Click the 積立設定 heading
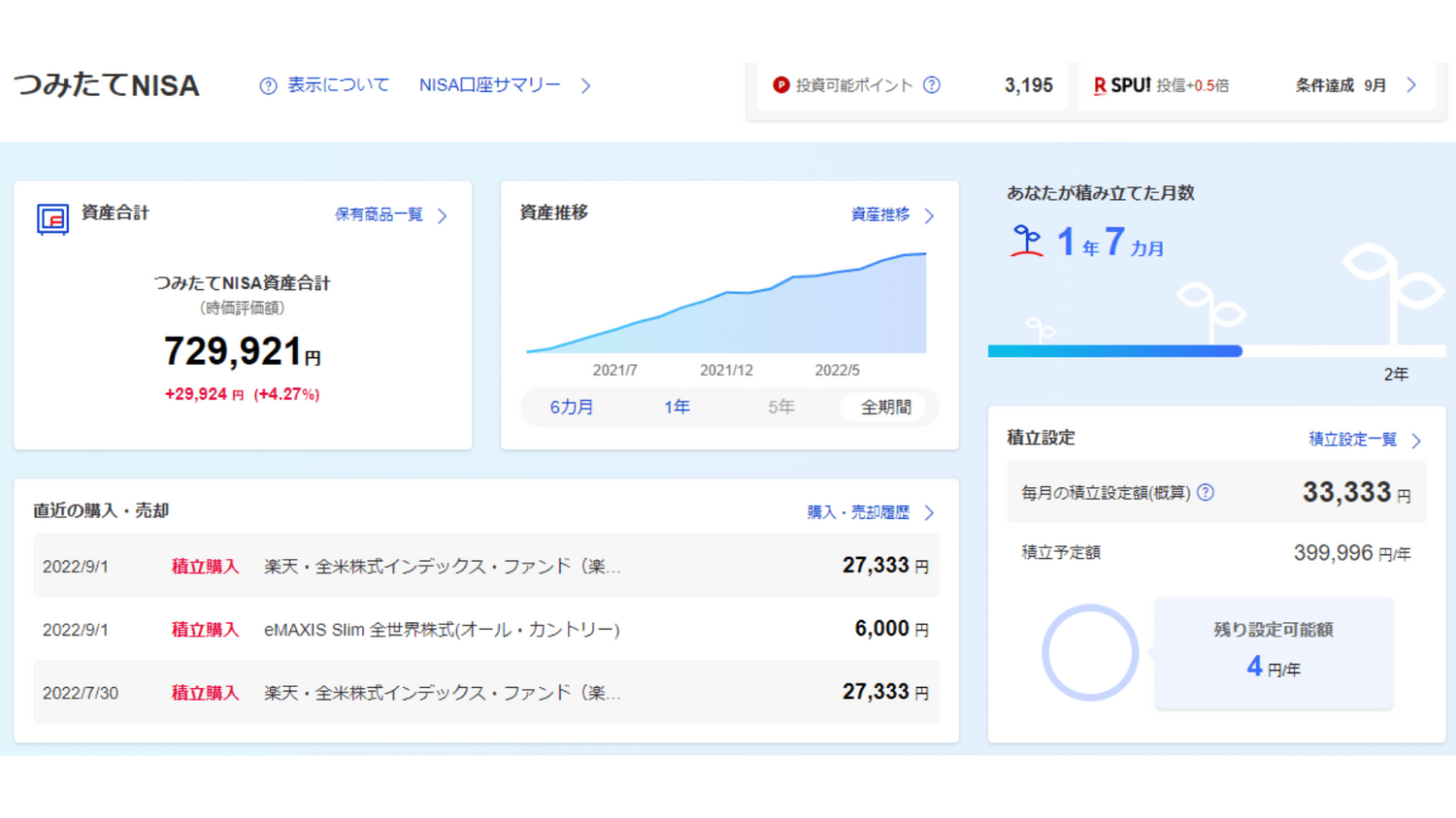The image size is (1456, 818). [x=1041, y=438]
